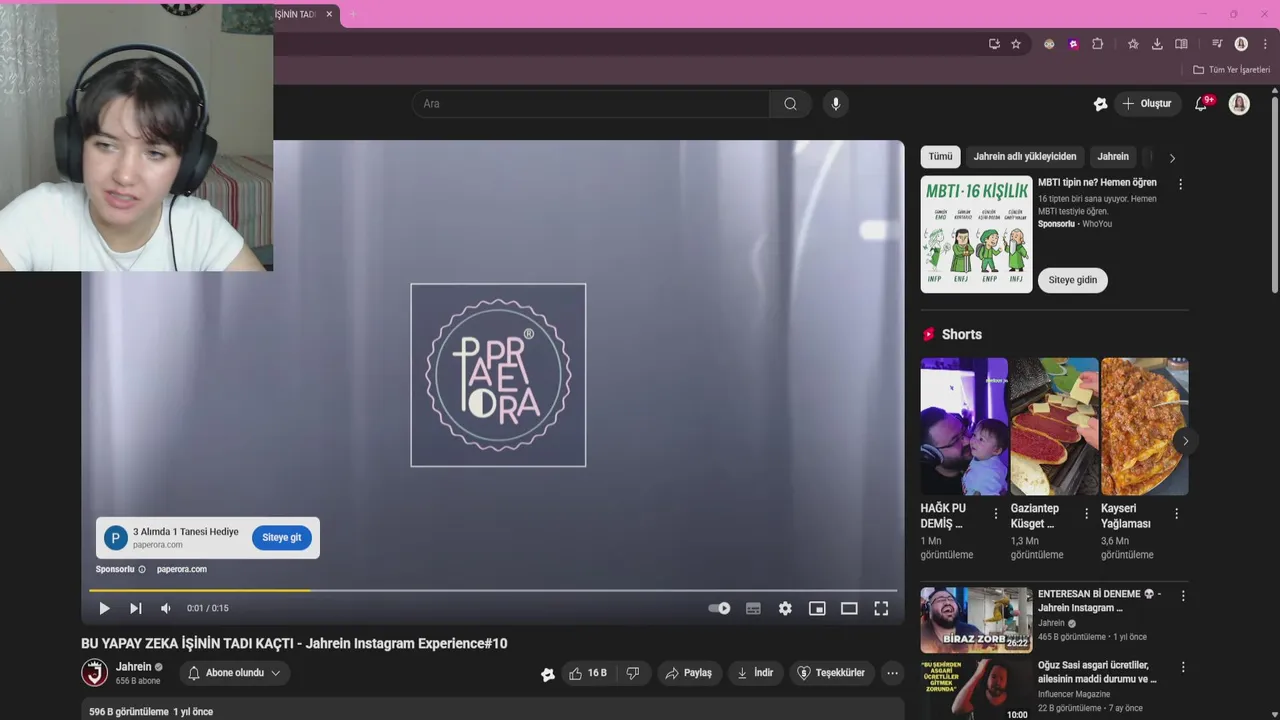Open ENTERESAN Bİ DENEME video thumbnail
This screenshot has height=720, width=1280.
976,620
